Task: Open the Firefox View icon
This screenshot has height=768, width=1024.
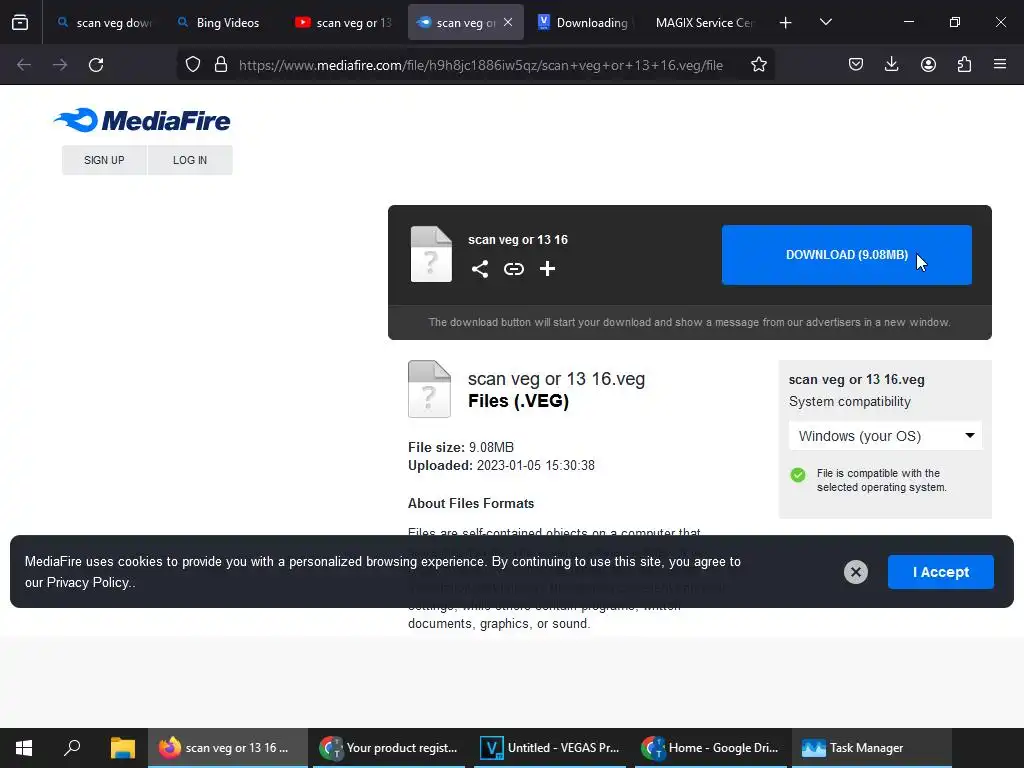Action: pyautogui.click(x=20, y=22)
